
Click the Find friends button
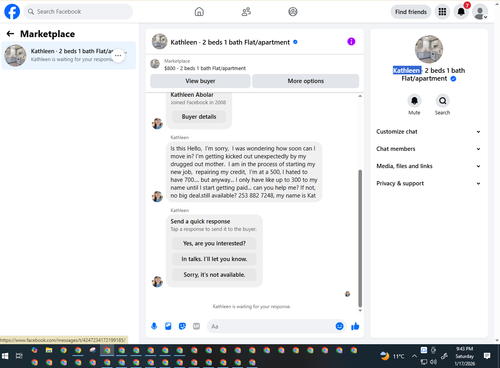point(411,12)
